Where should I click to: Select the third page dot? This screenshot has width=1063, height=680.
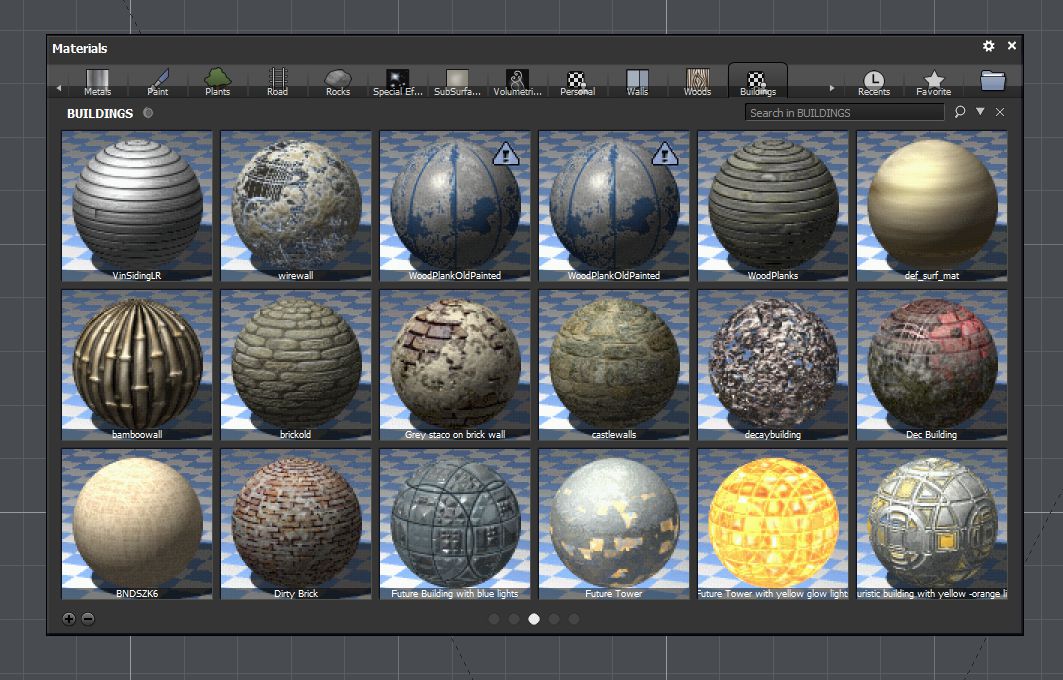(534, 619)
